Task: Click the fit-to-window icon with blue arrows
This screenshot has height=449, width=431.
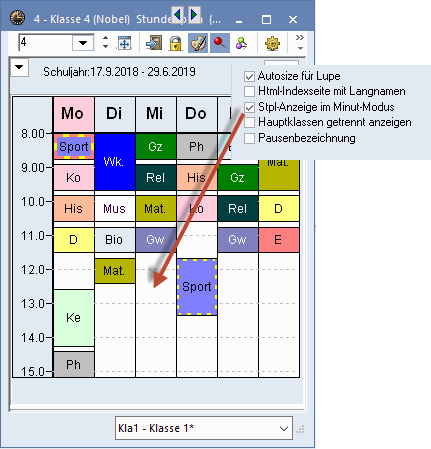Action: 125,43
